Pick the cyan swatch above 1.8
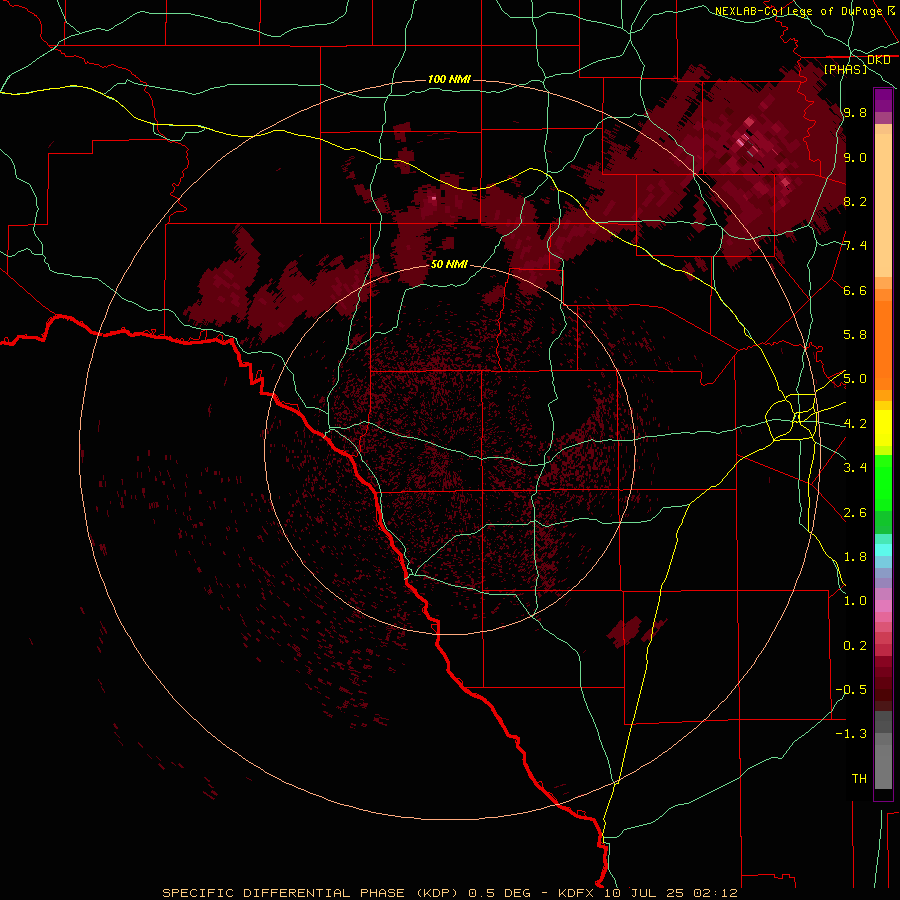The height and width of the screenshot is (900, 900). click(883, 549)
